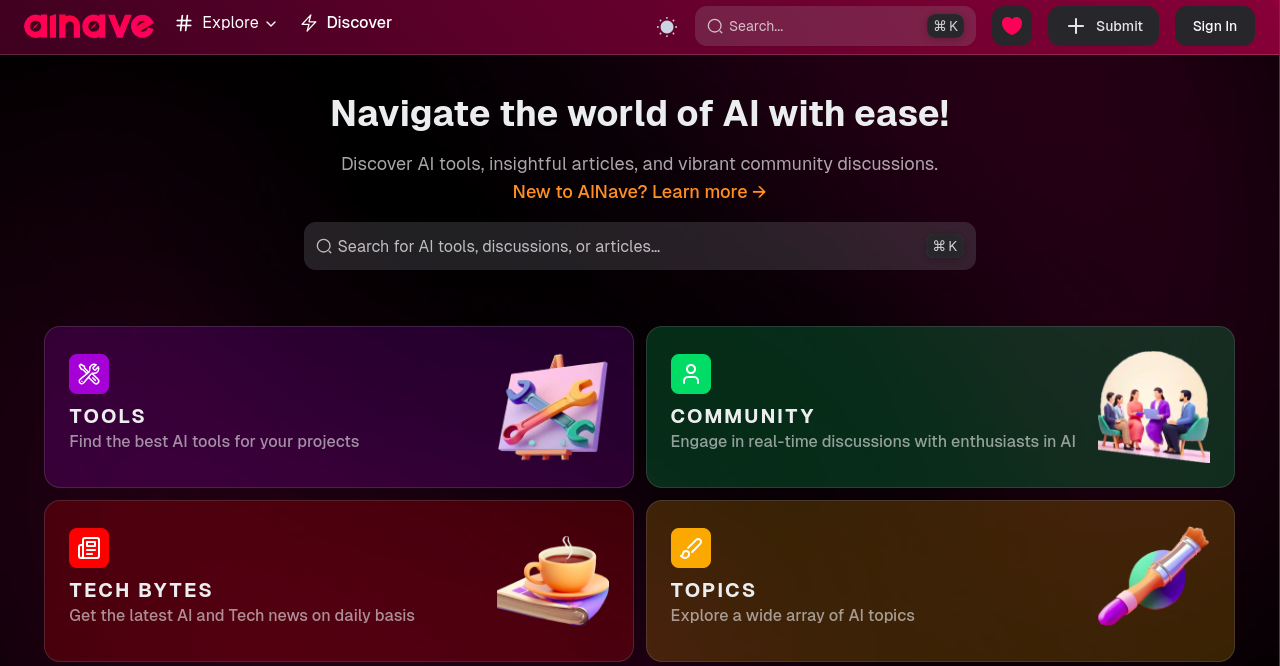This screenshot has width=1280, height=666.
Task: Click the top navigation search field
Action: pyautogui.click(x=835, y=26)
